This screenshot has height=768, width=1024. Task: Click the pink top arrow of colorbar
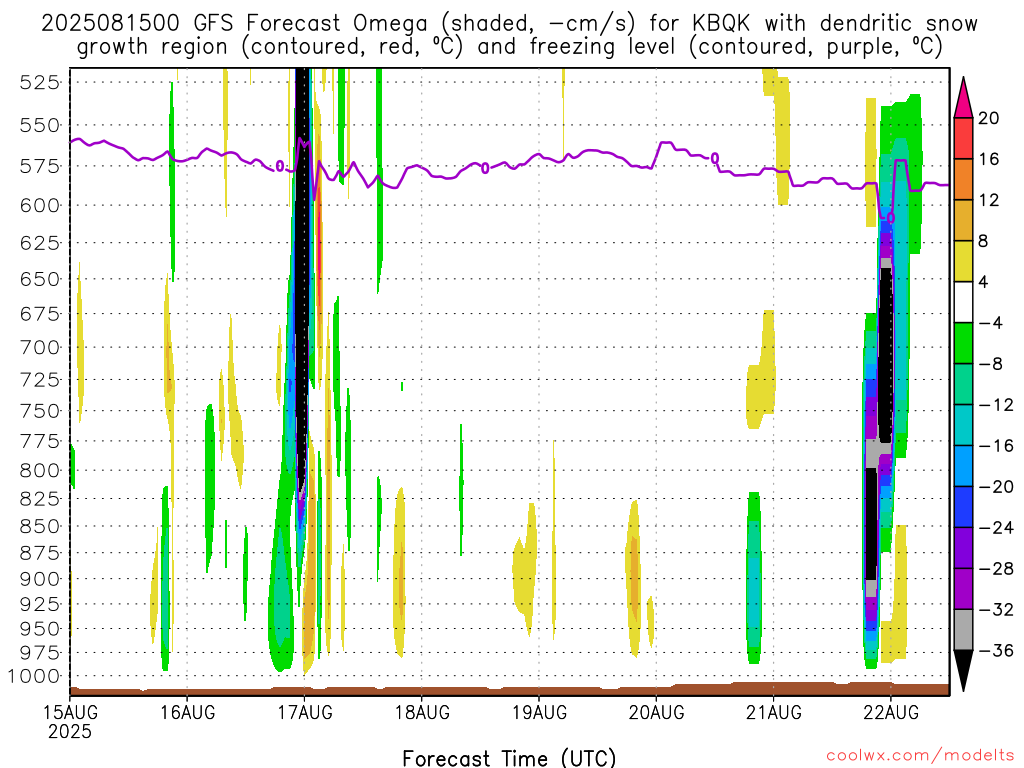tap(963, 97)
